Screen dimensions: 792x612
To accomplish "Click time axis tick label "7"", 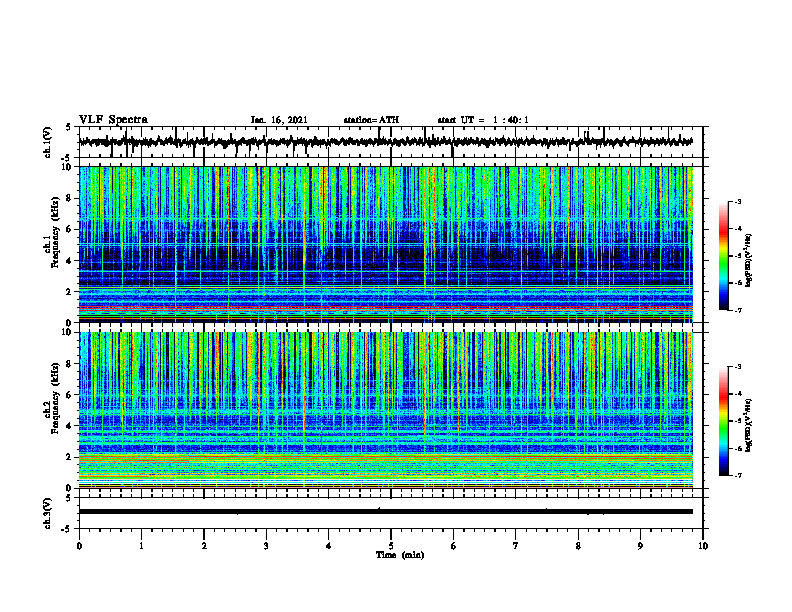I will [x=516, y=546].
